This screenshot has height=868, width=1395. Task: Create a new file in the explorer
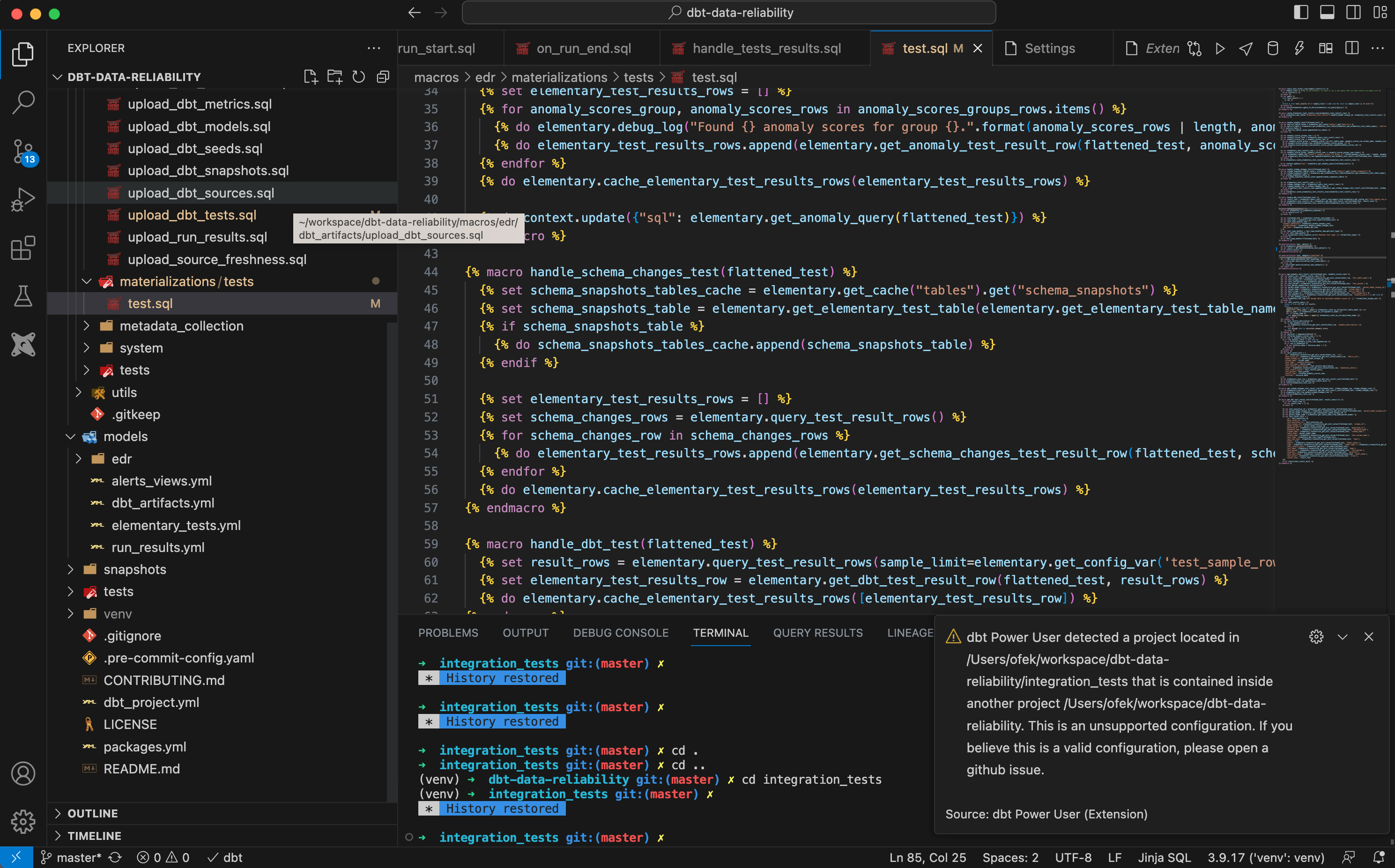pyautogui.click(x=311, y=76)
